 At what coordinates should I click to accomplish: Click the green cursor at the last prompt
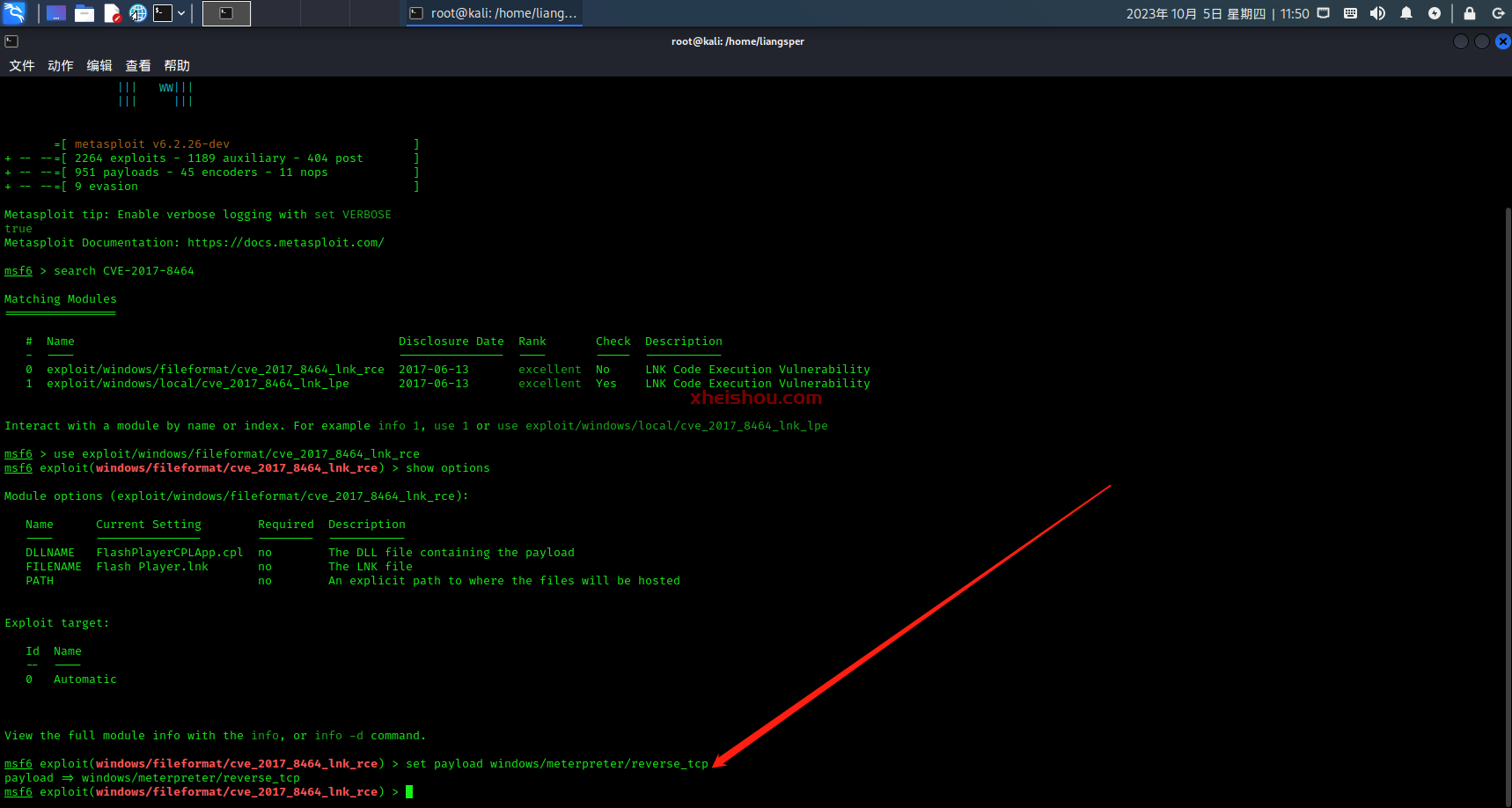tap(409, 792)
